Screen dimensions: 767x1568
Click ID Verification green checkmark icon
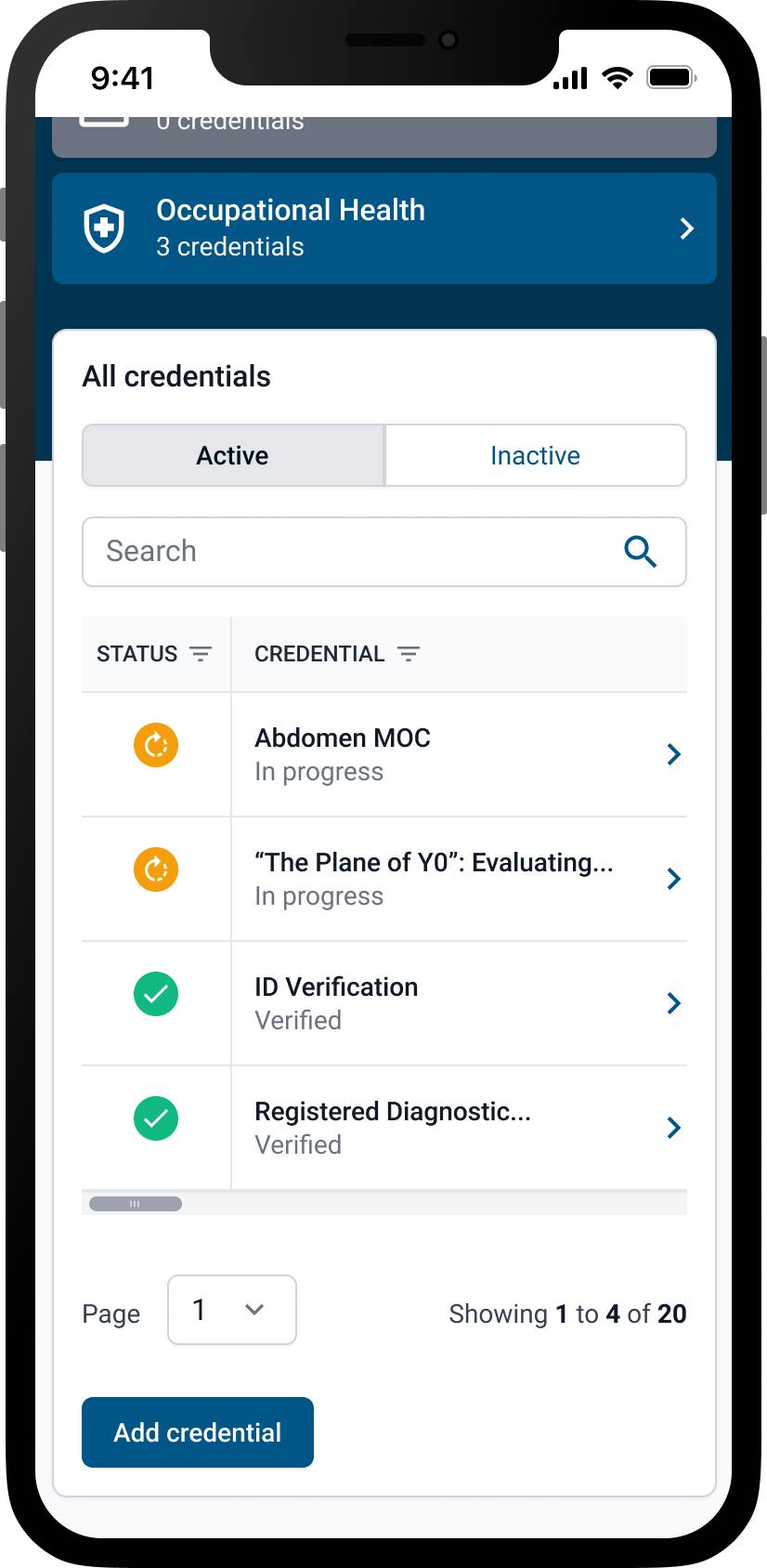(156, 994)
